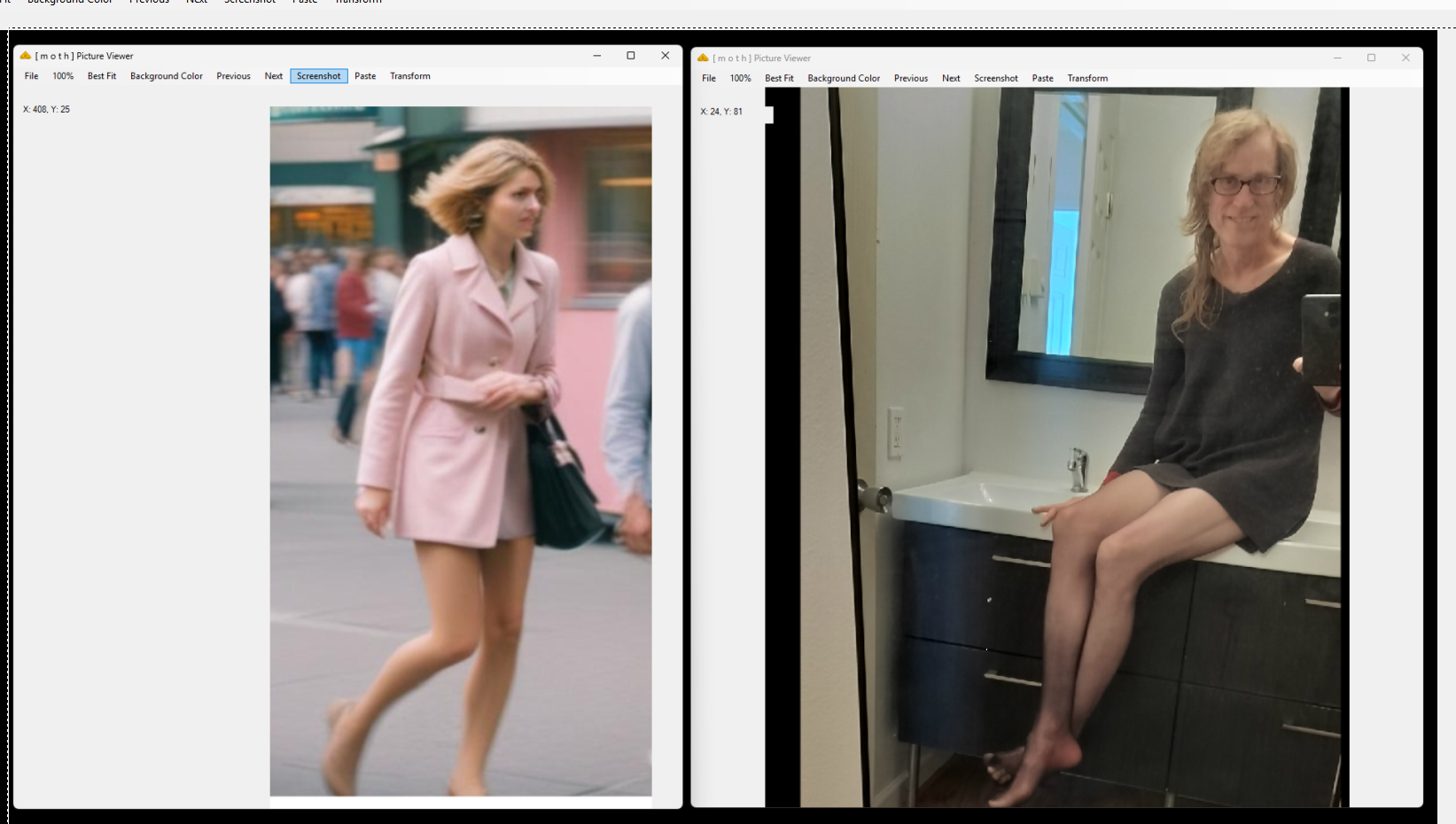Click the highlighted Screenshot button in left viewer
The height and width of the screenshot is (824, 1456).
click(x=318, y=76)
